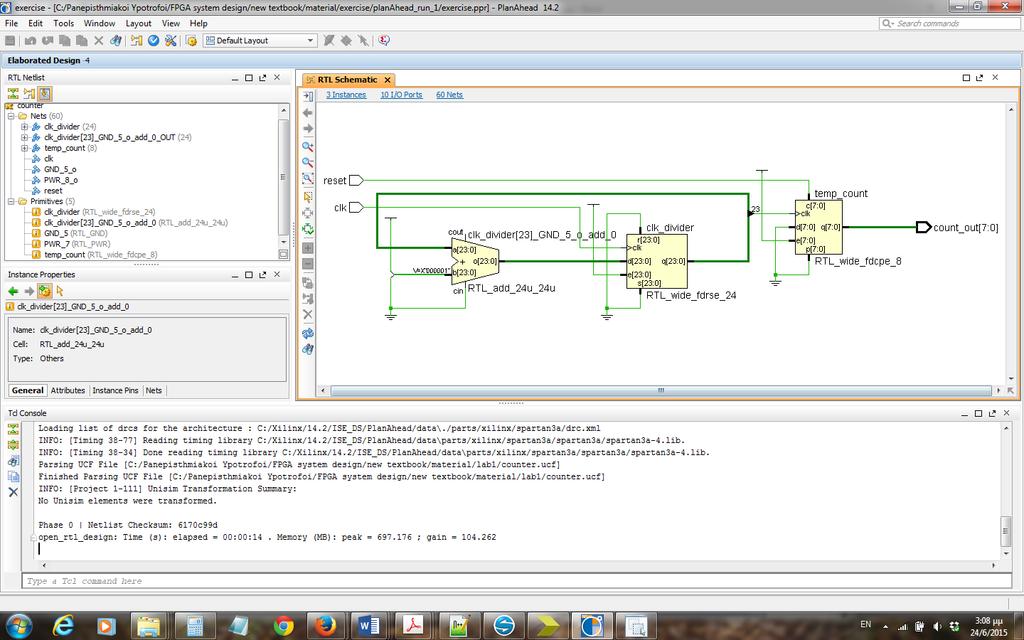Click the regenerate schematic green arrows icon
The height and width of the screenshot is (640, 1024).
(308, 229)
